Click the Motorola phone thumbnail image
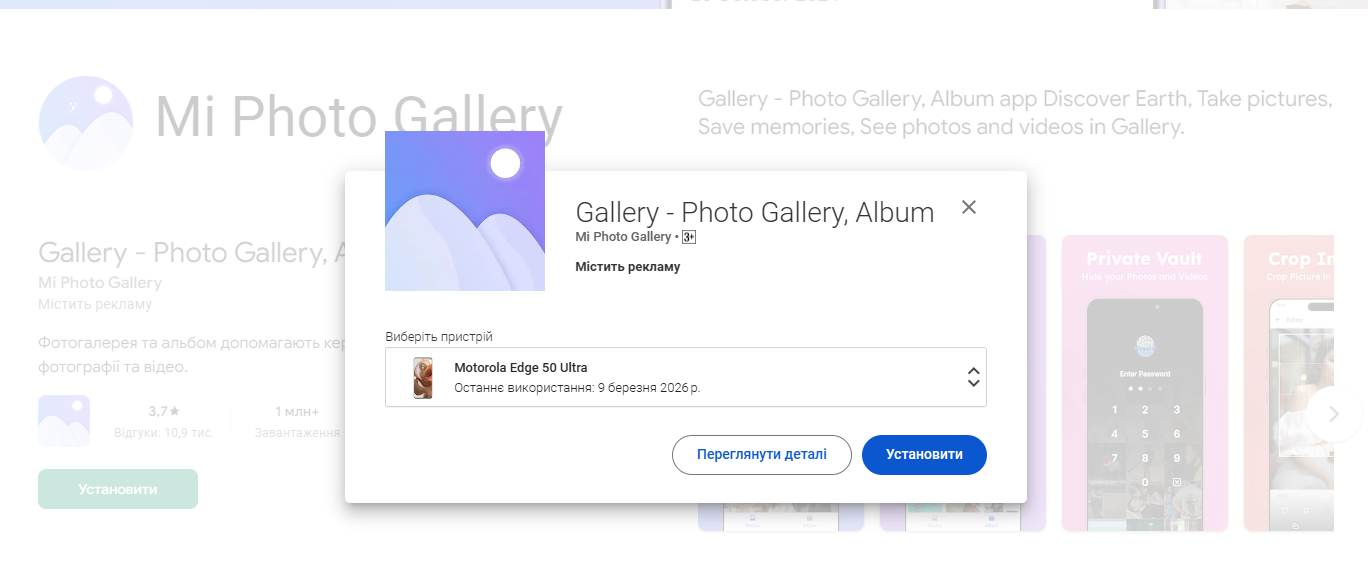 (x=423, y=377)
